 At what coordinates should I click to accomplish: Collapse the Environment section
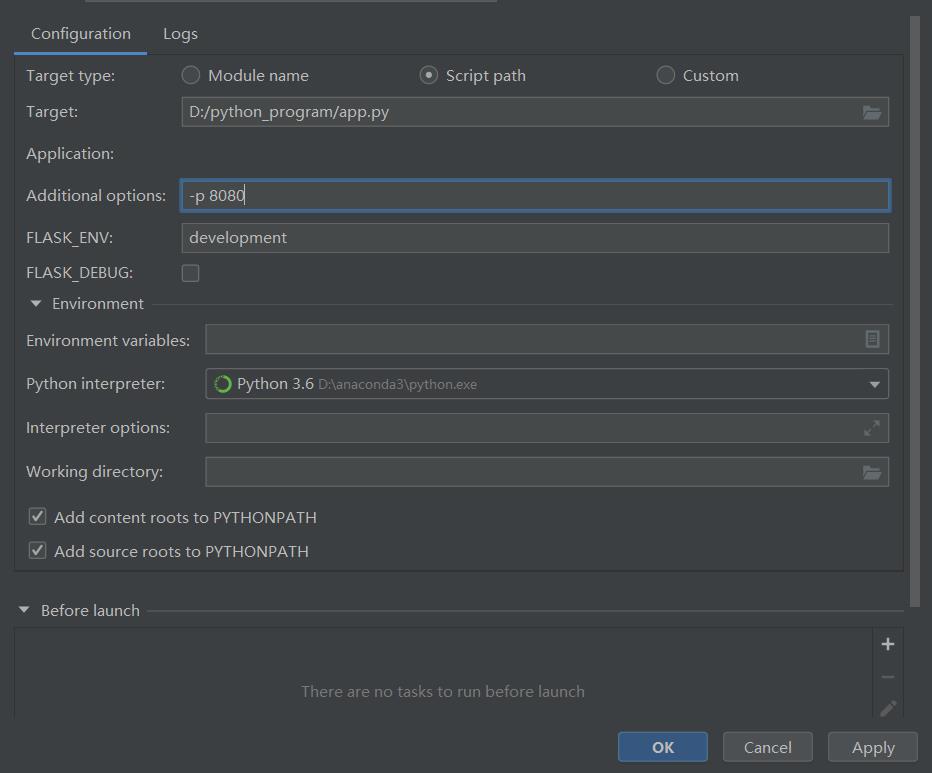pos(36,304)
